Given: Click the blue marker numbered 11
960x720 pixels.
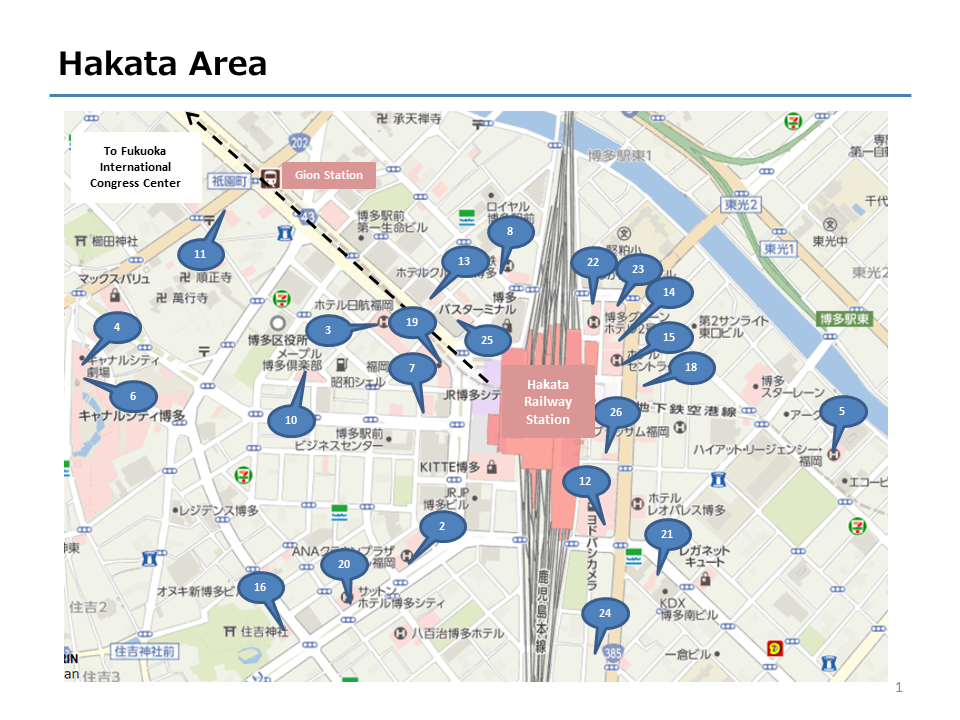Looking at the screenshot, I should tap(199, 253).
